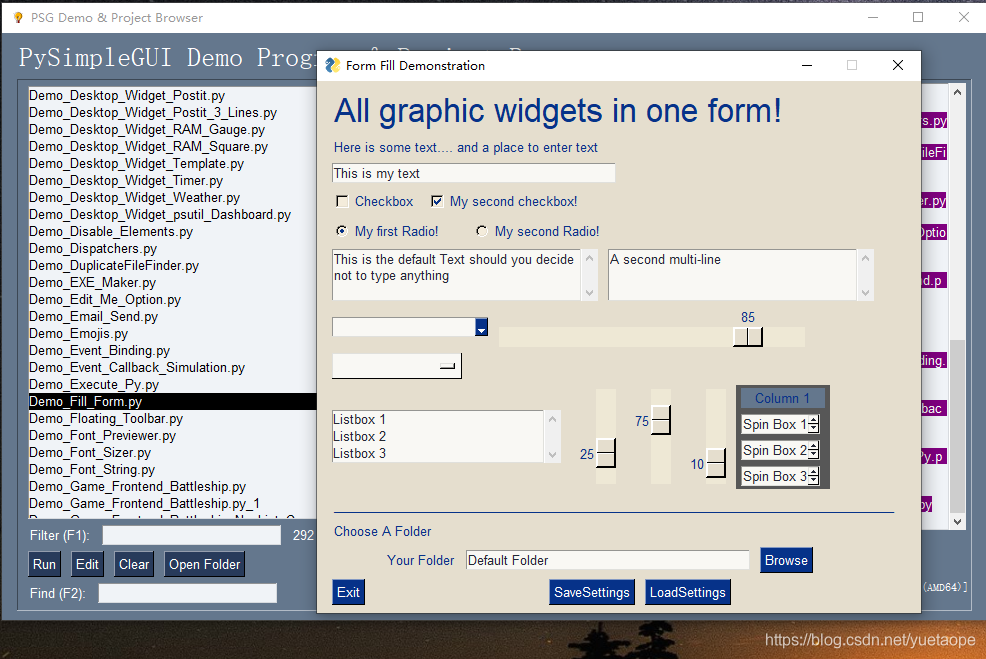Select Demo_Event_Binding.py

[x=172, y=350]
